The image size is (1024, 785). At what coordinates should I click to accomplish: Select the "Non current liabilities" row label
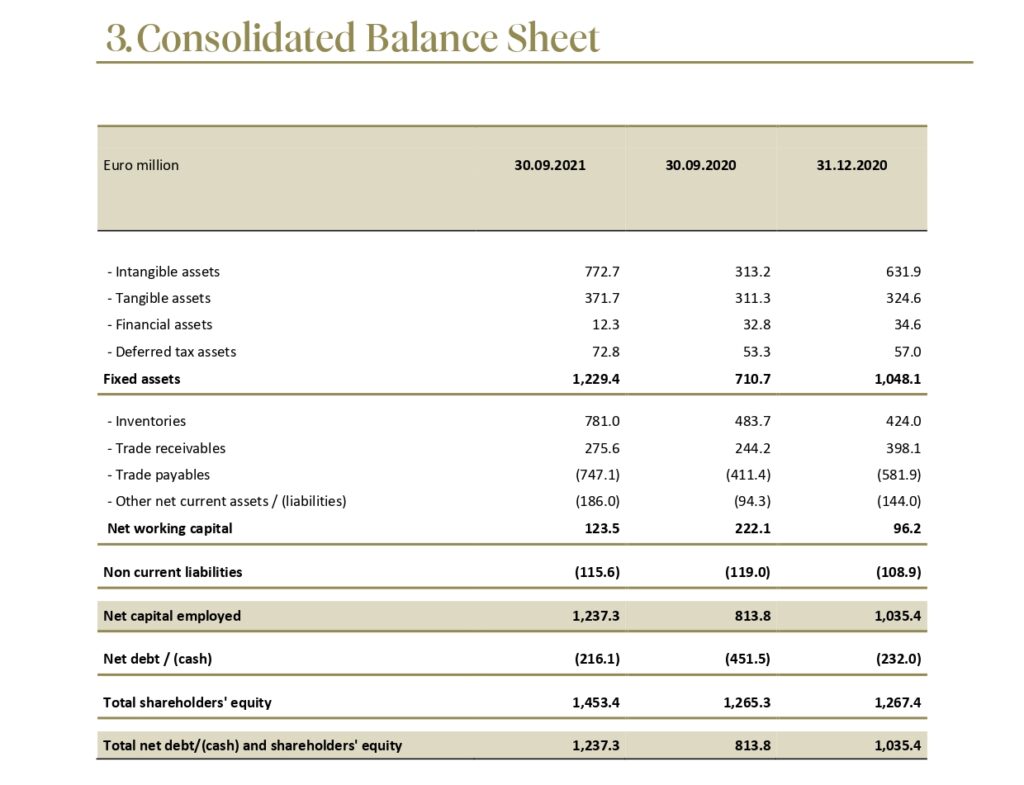coord(173,572)
